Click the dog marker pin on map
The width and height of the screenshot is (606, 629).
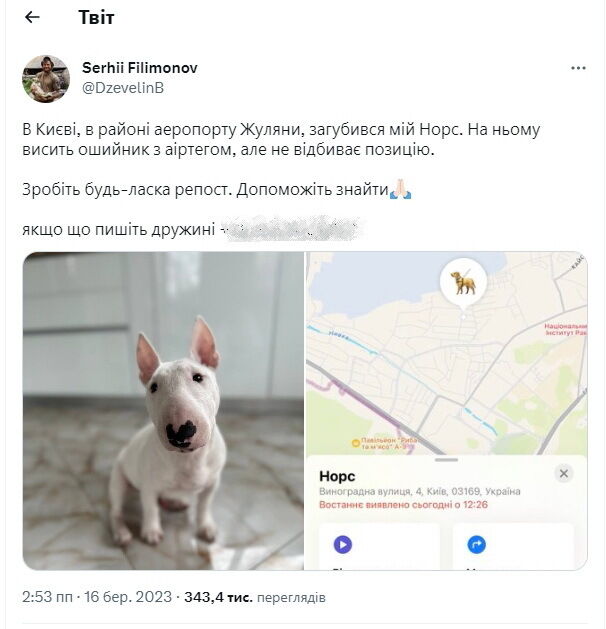(463, 283)
